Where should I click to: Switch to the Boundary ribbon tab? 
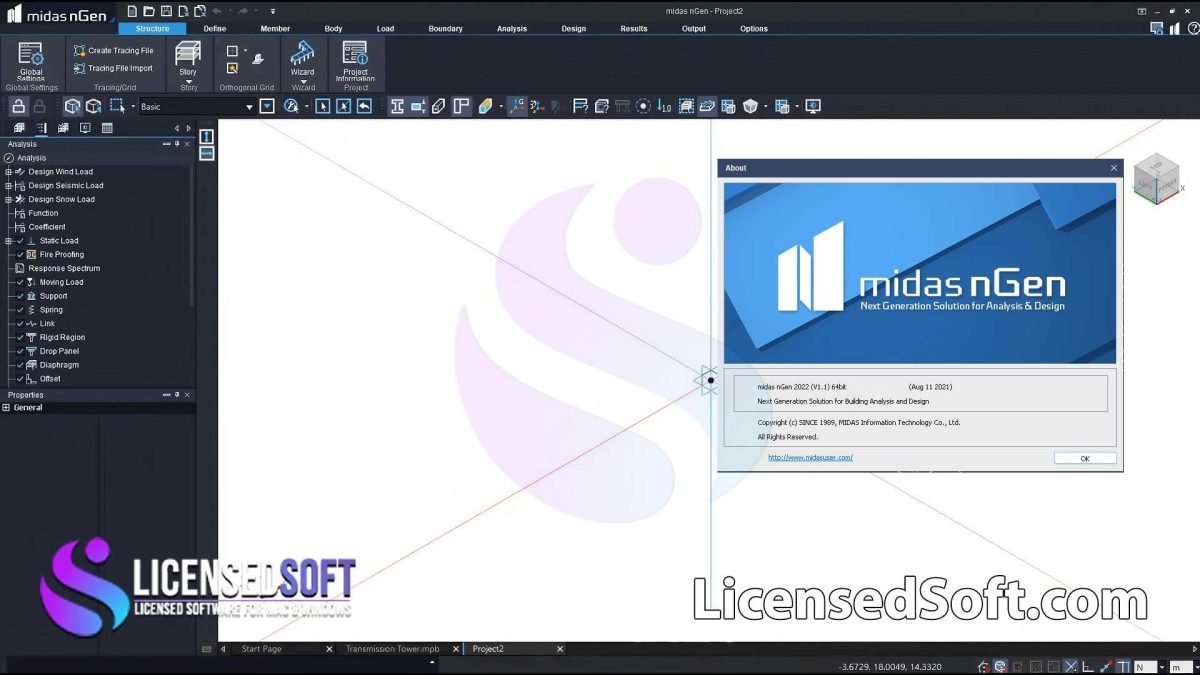click(445, 29)
